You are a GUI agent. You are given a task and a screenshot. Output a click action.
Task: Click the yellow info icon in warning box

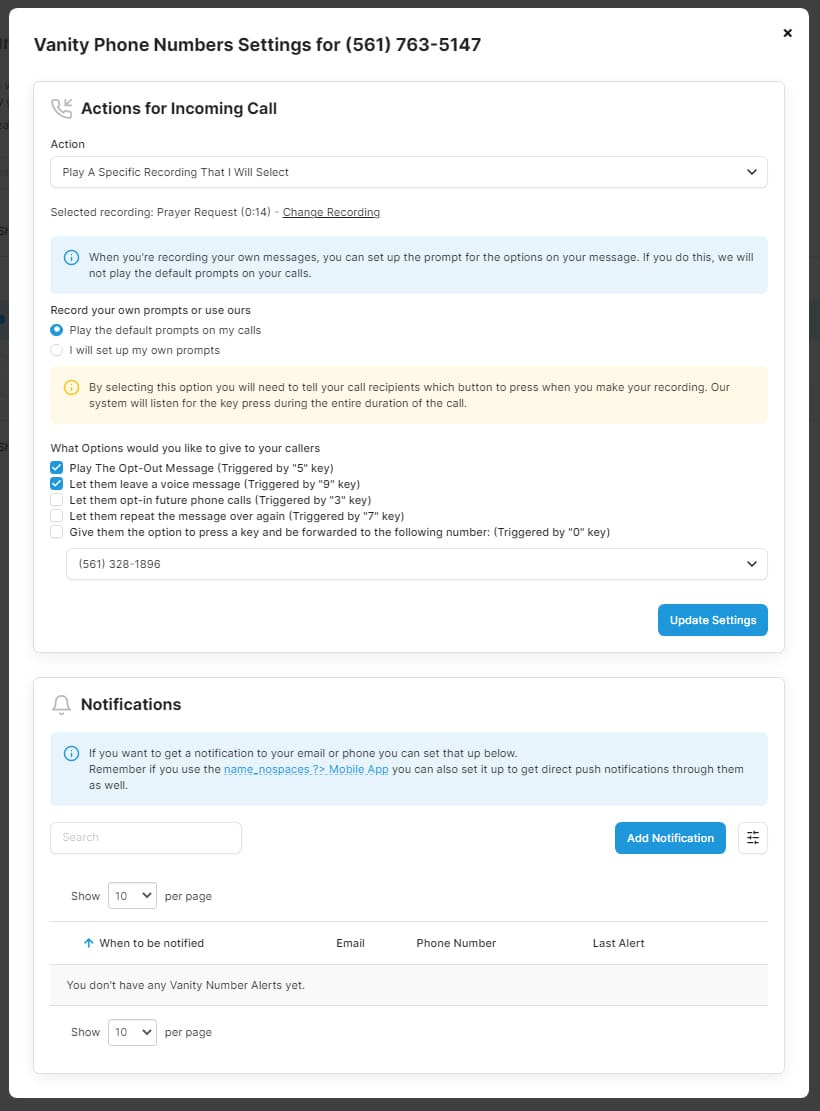[71, 387]
